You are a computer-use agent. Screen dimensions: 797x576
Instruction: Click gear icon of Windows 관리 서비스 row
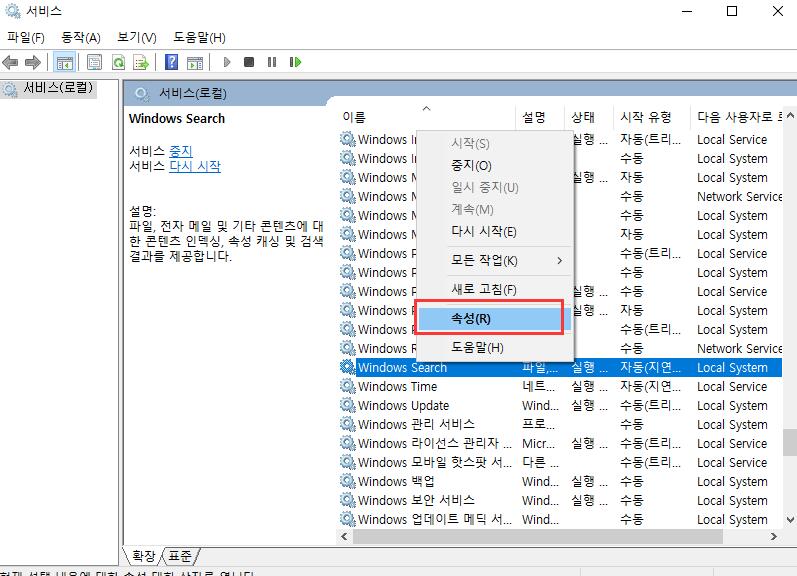348,424
